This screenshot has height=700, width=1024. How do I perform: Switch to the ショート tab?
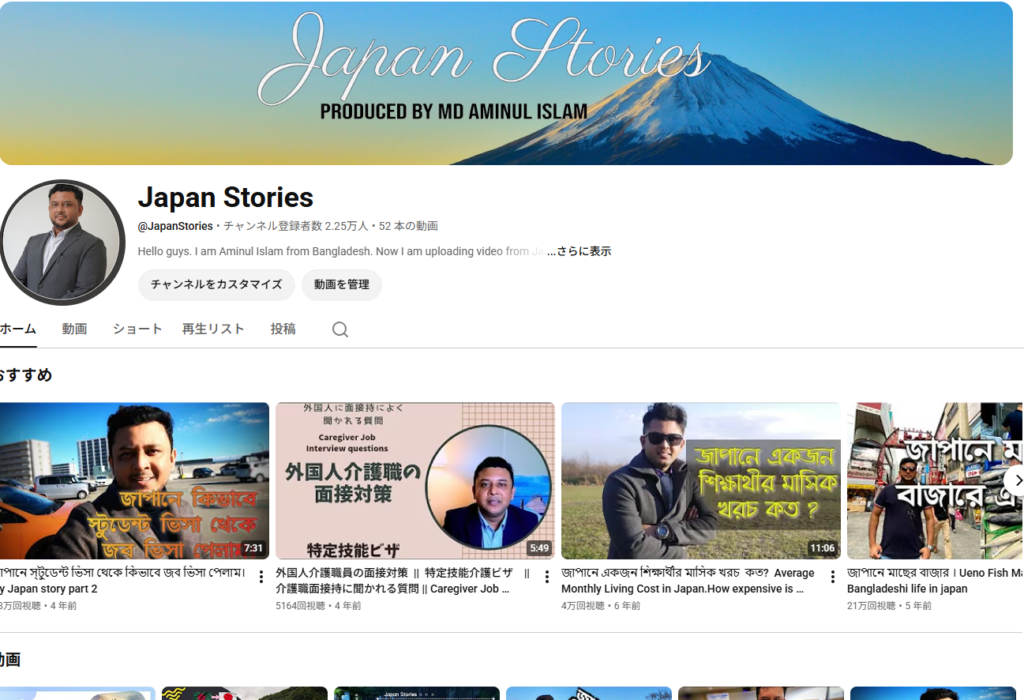137,329
